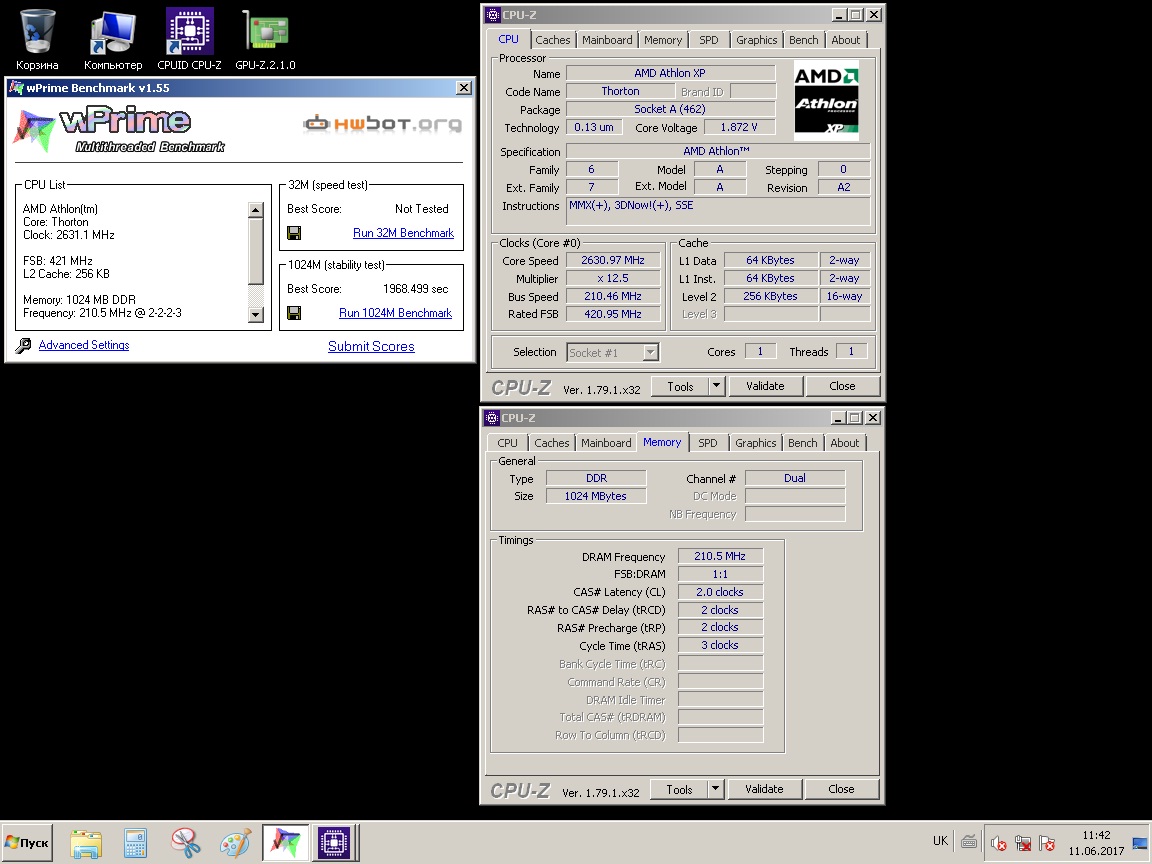The height and width of the screenshot is (864, 1152).
Task: Open the Пуск Start button
Action: [27, 843]
